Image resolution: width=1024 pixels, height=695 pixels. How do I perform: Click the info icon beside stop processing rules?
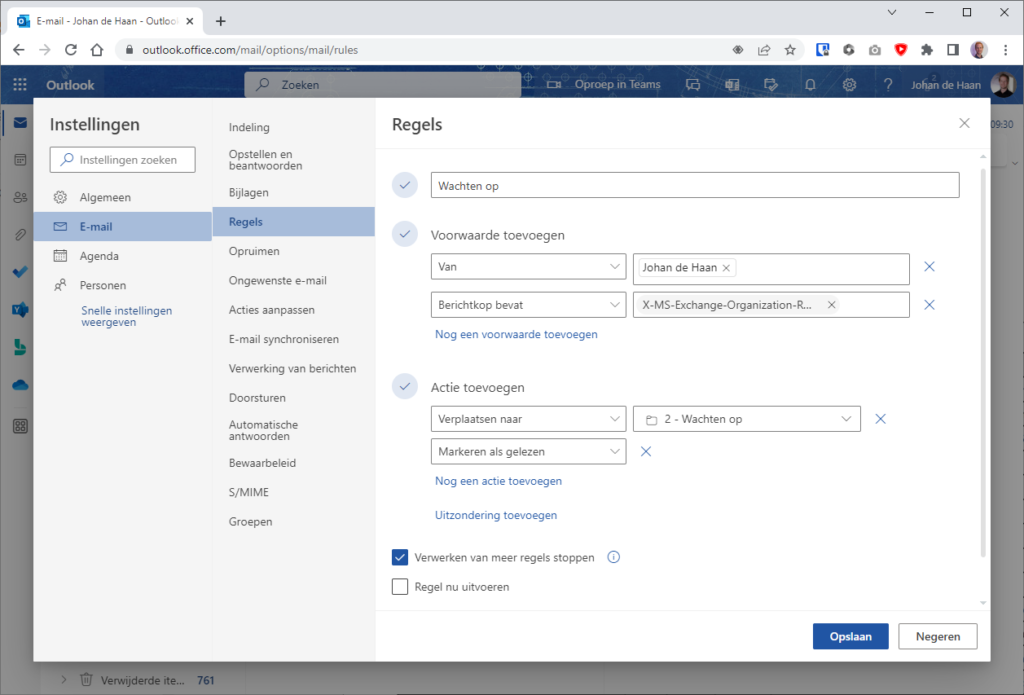click(x=614, y=557)
